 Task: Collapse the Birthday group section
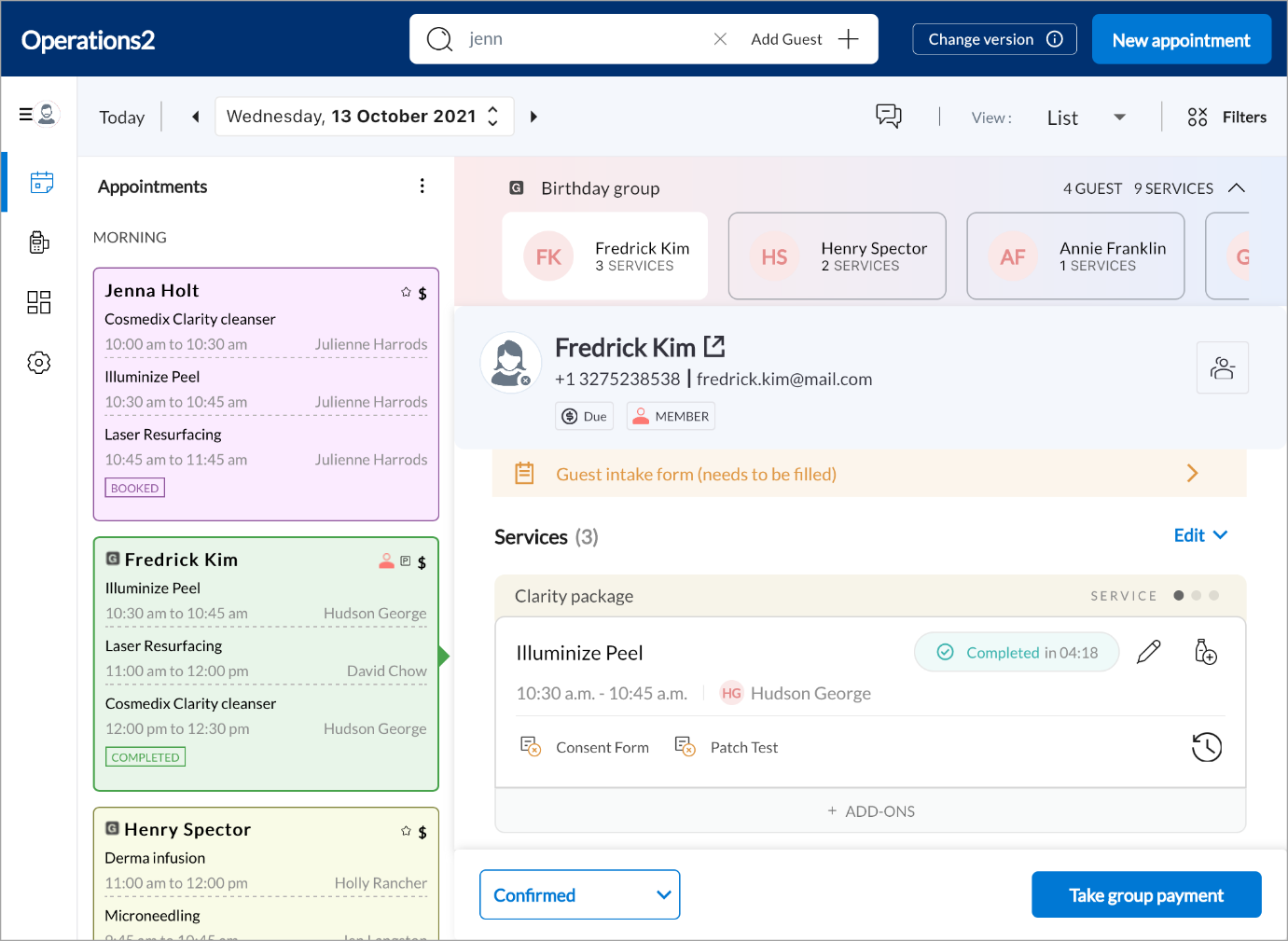pyautogui.click(x=1237, y=188)
